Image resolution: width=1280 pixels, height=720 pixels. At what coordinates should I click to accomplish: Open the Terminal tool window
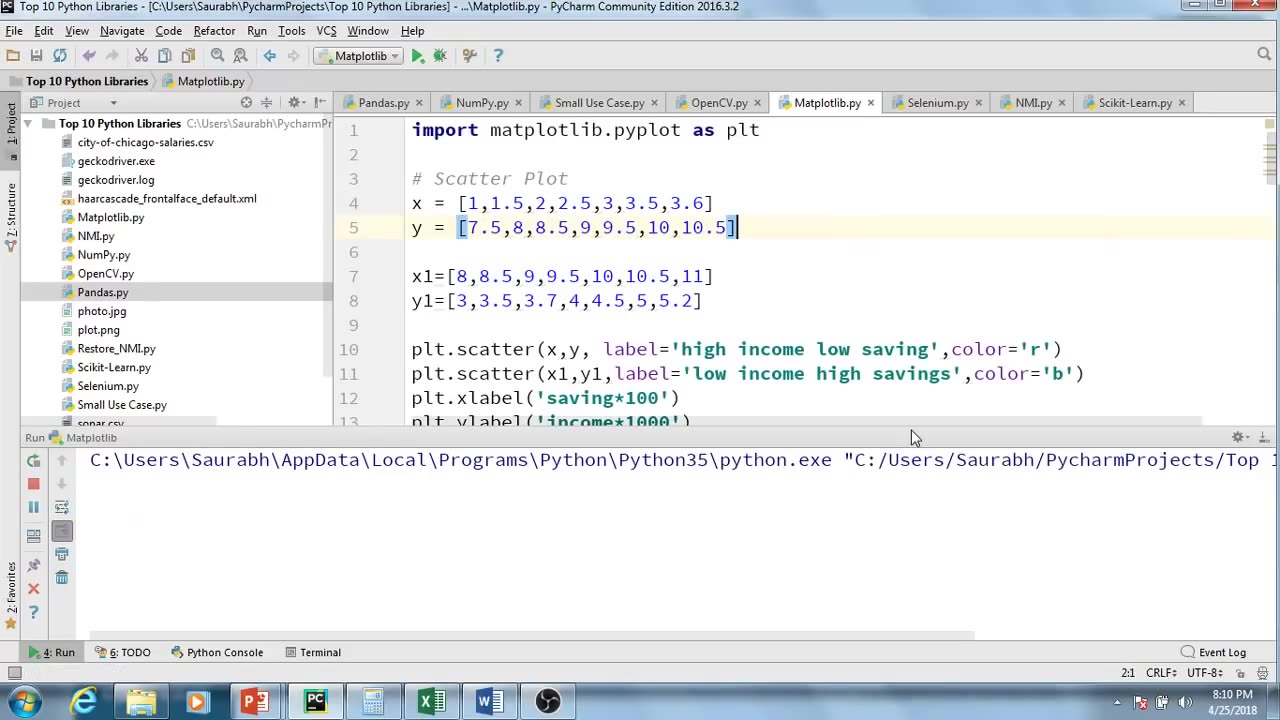click(x=313, y=653)
